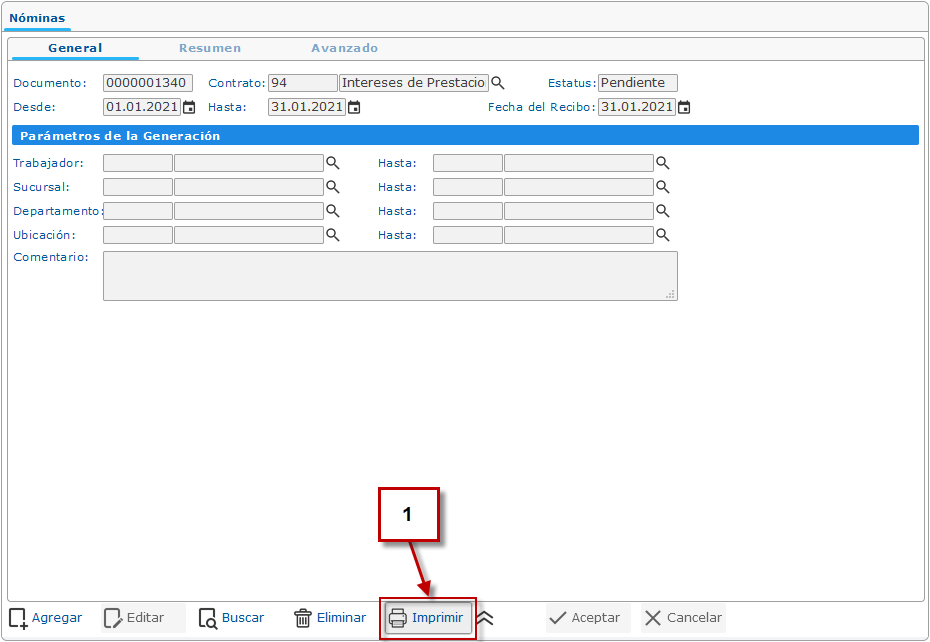Search Sucursal with the magnifier icon
The height and width of the screenshot is (642, 930).
(333, 187)
